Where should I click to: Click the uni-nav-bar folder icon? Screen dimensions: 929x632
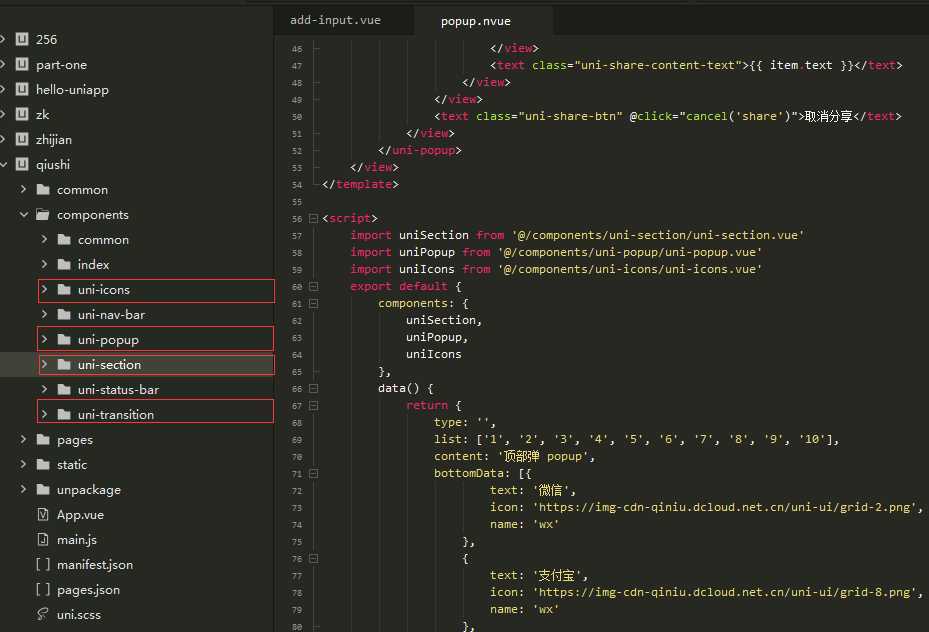pyautogui.click(x=64, y=314)
